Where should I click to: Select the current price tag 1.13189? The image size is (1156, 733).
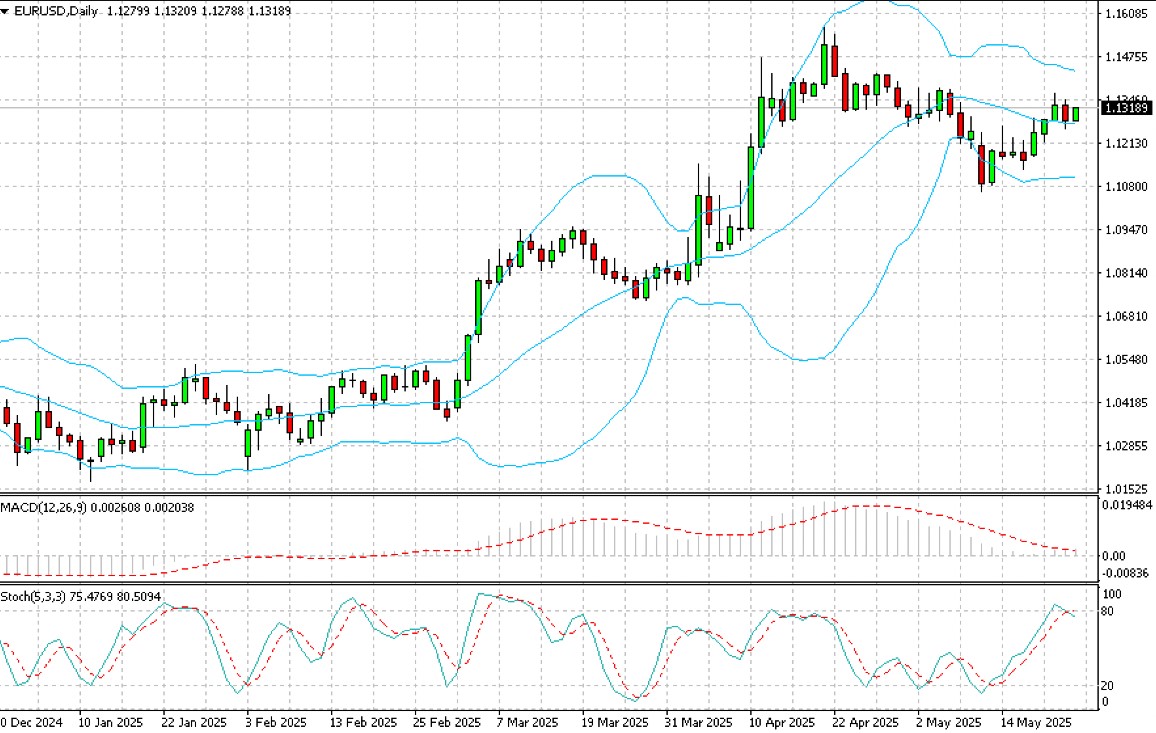(x=1126, y=107)
